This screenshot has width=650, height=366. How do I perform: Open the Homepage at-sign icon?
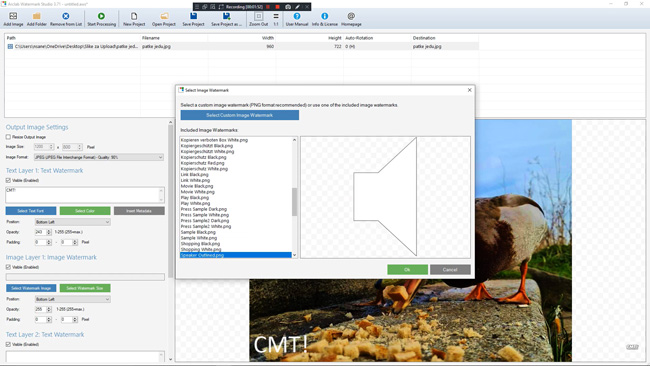click(351, 16)
